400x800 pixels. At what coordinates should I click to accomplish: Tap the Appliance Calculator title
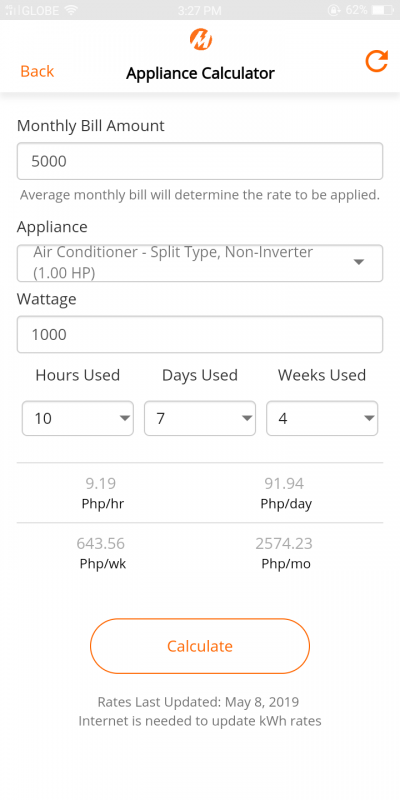pyautogui.click(x=201, y=73)
